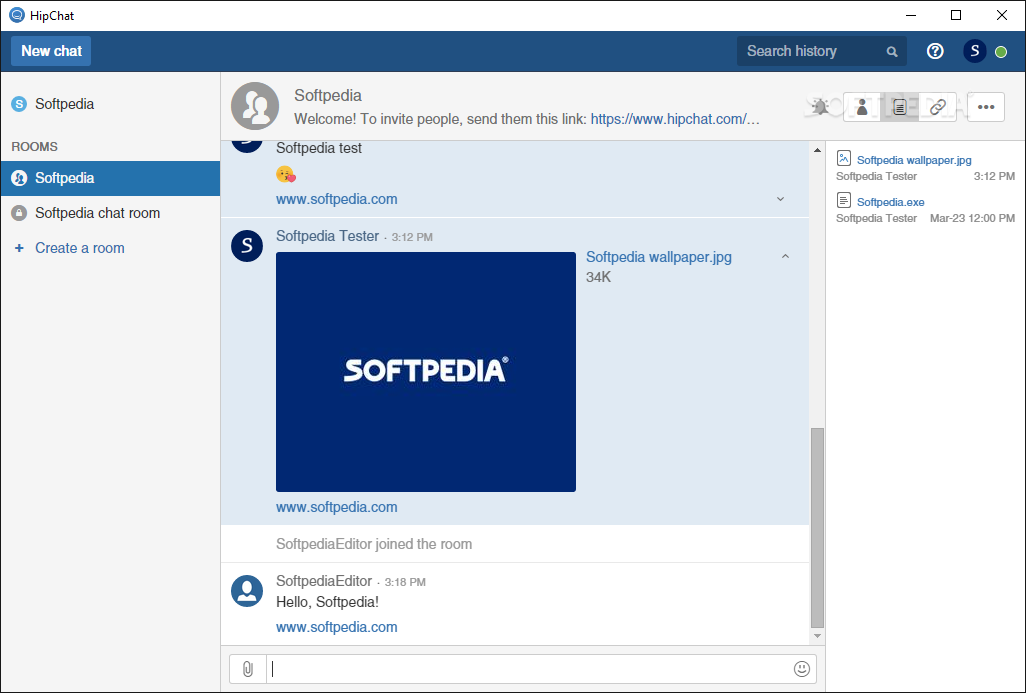1026x693 pixels.
Task: Click the ROOMS section header
Action: tap(35, 147)
